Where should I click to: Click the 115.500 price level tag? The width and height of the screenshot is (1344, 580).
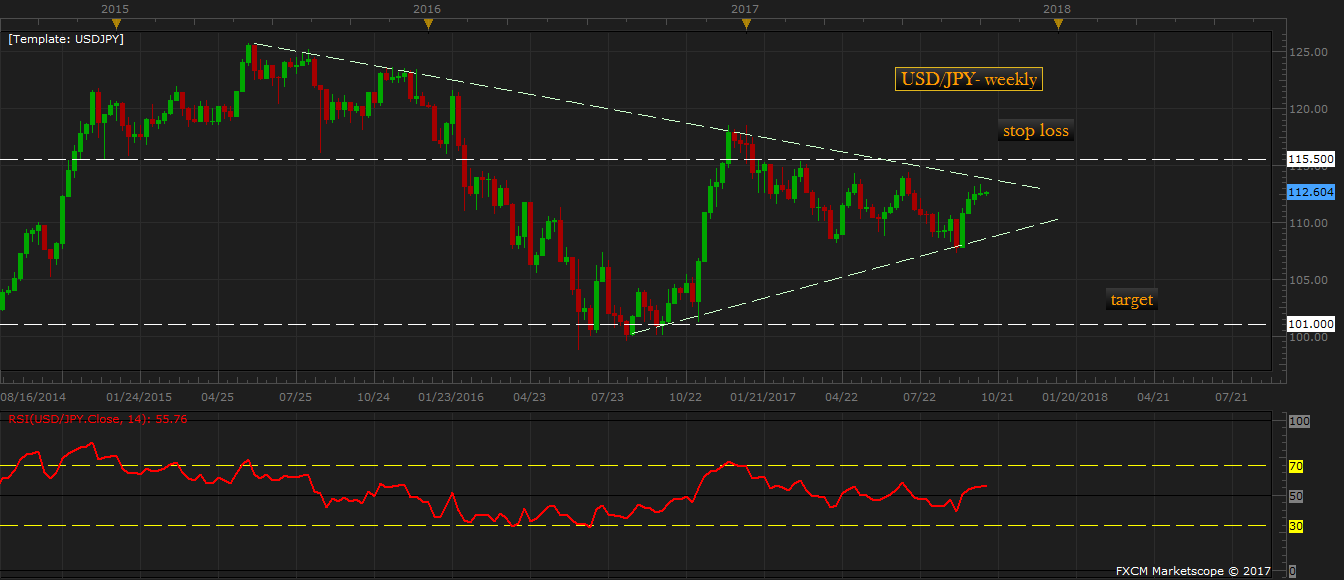click(x=1310, y=159)
